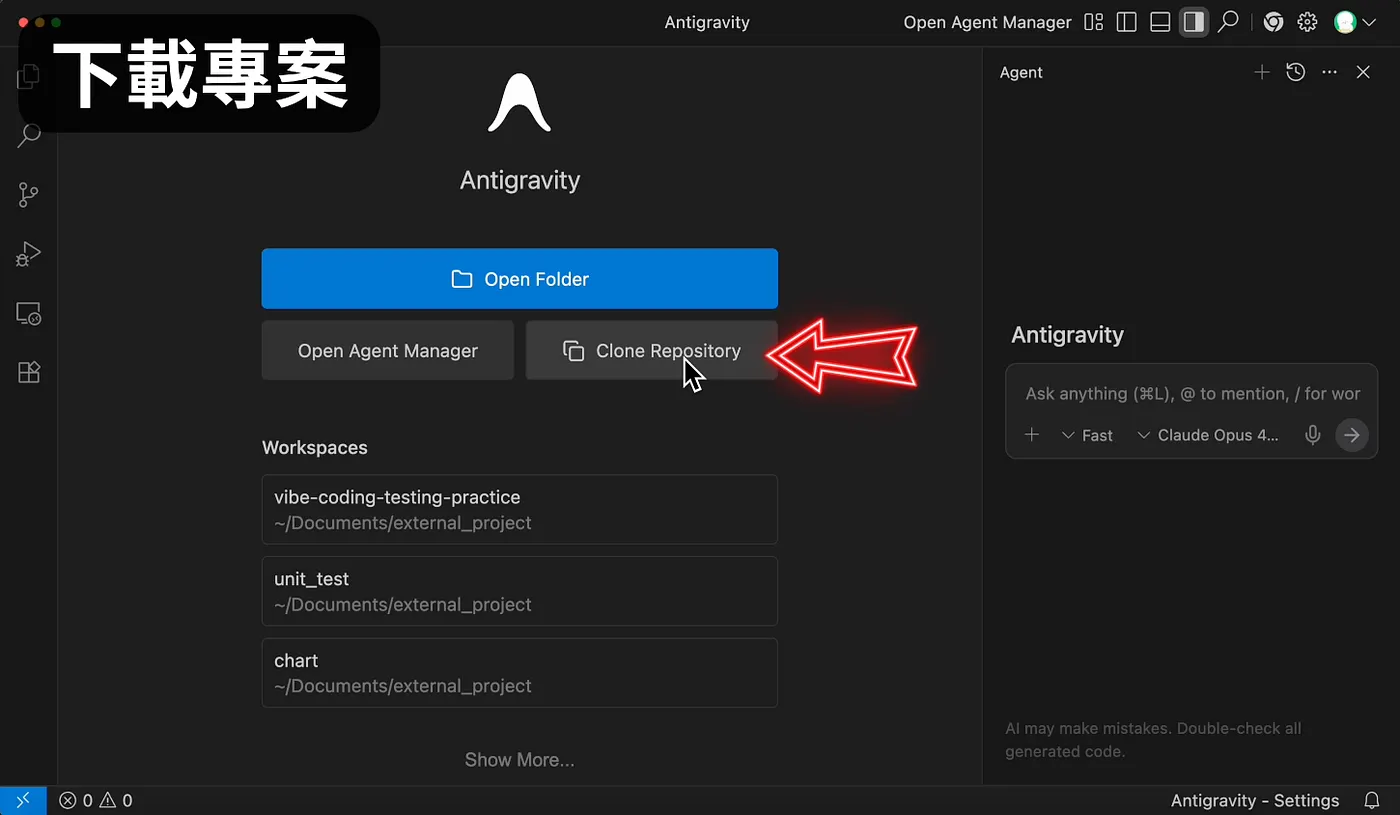Open the Claude Opus model dropdown
This screenshot has height=815, width=1400.
click(x=1208, y=435)
